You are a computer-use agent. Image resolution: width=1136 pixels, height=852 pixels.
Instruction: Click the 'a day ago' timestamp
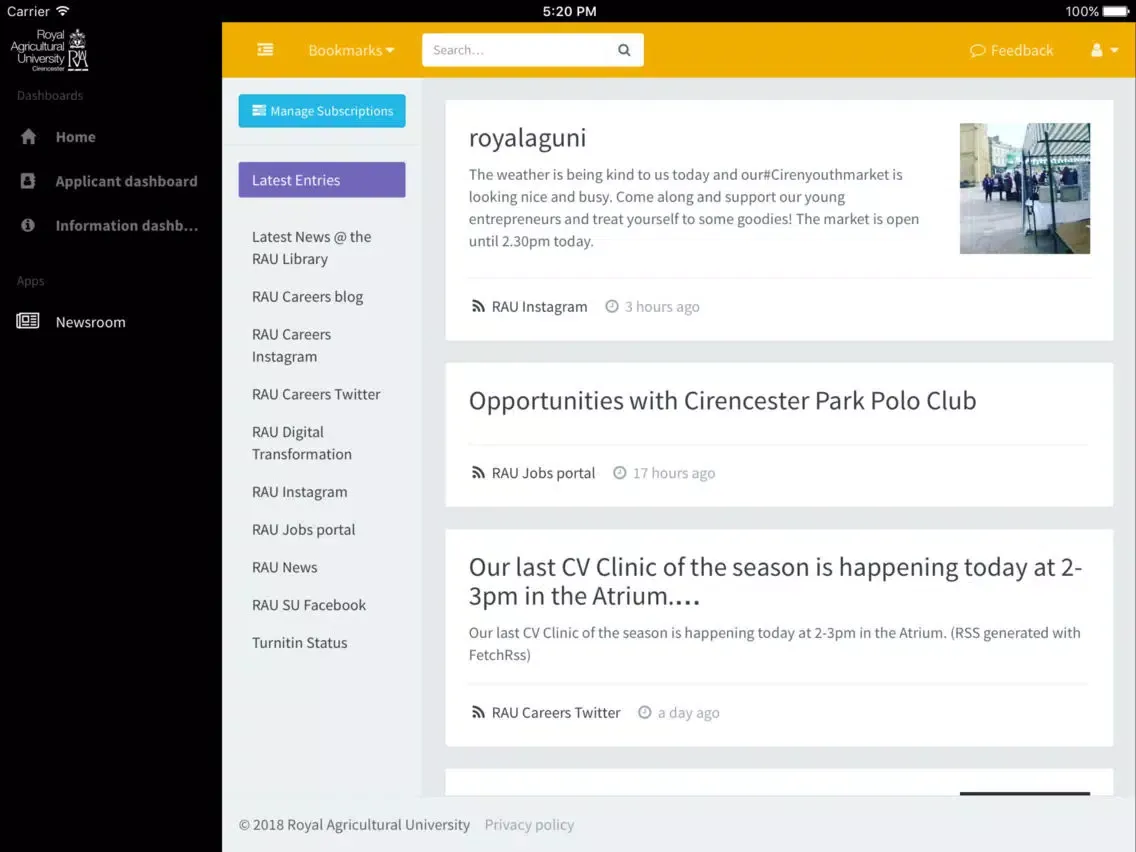(688, 712)
